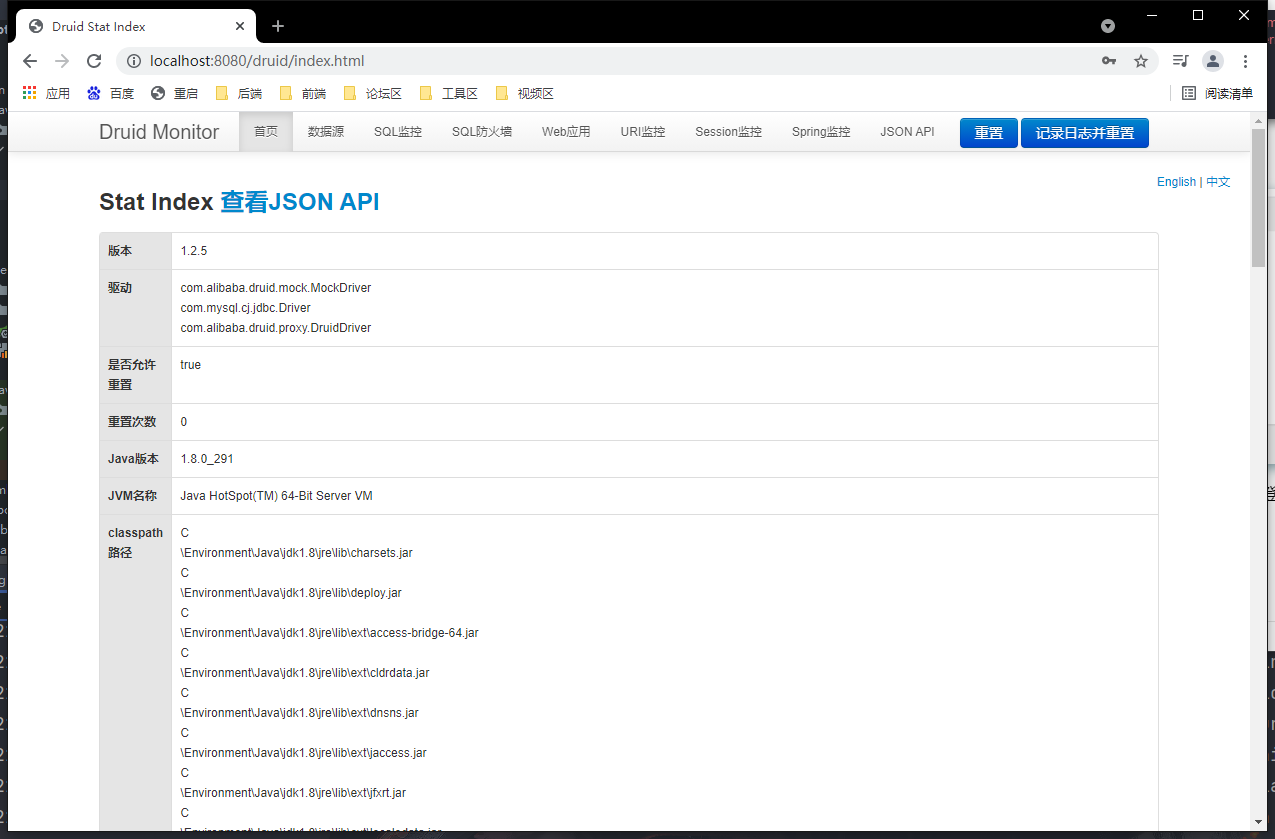Open the Session监控 nav tab

pyautogui.click(x=729, y=132)
